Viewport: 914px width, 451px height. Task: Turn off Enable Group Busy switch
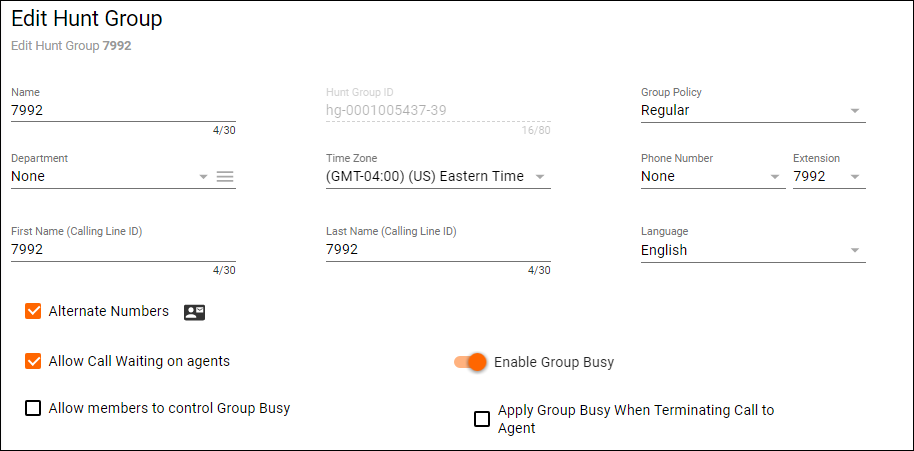470,362
